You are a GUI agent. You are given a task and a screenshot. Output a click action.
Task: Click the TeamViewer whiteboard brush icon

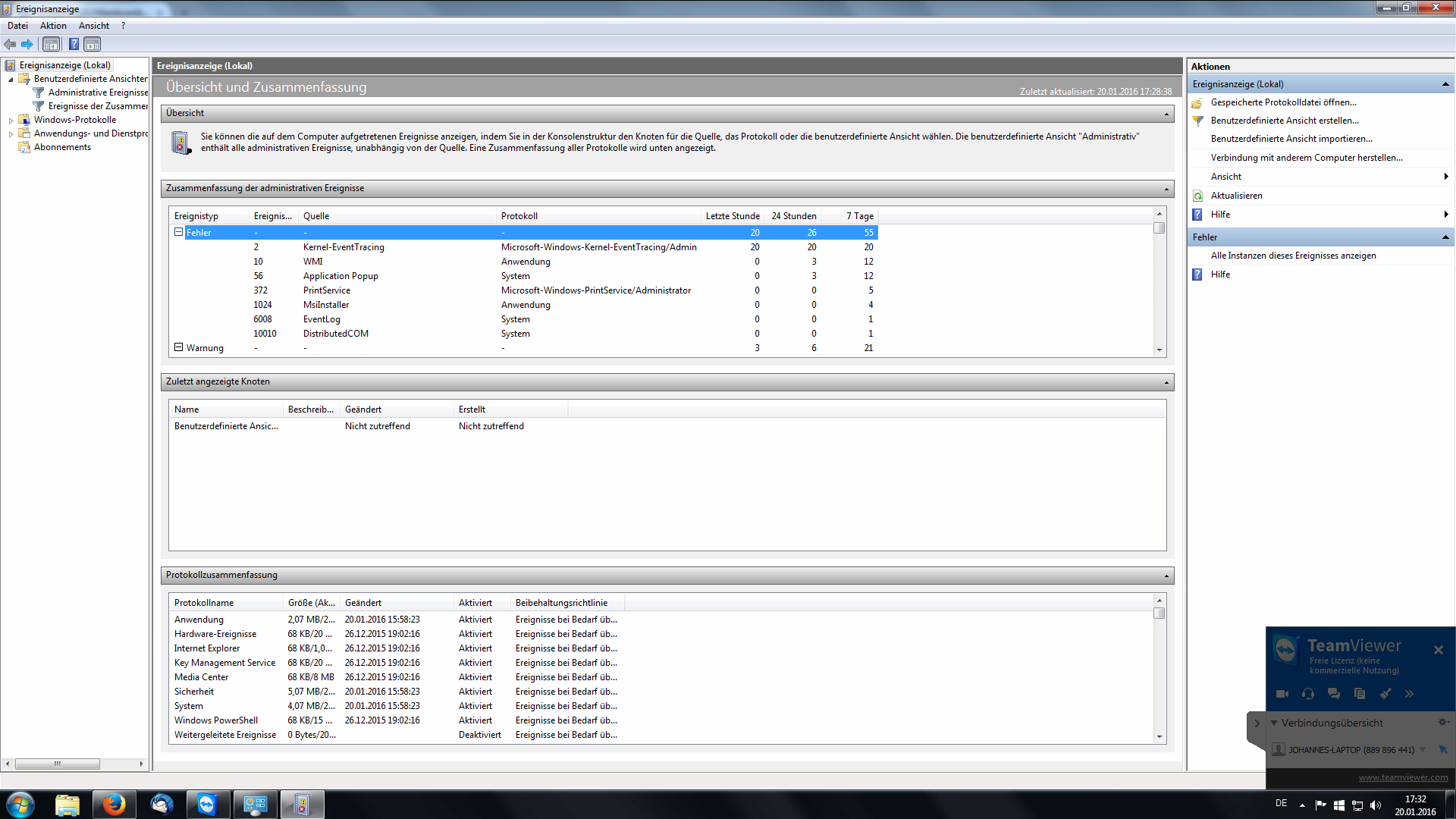pyautogui.click(x=1385, y=694)
